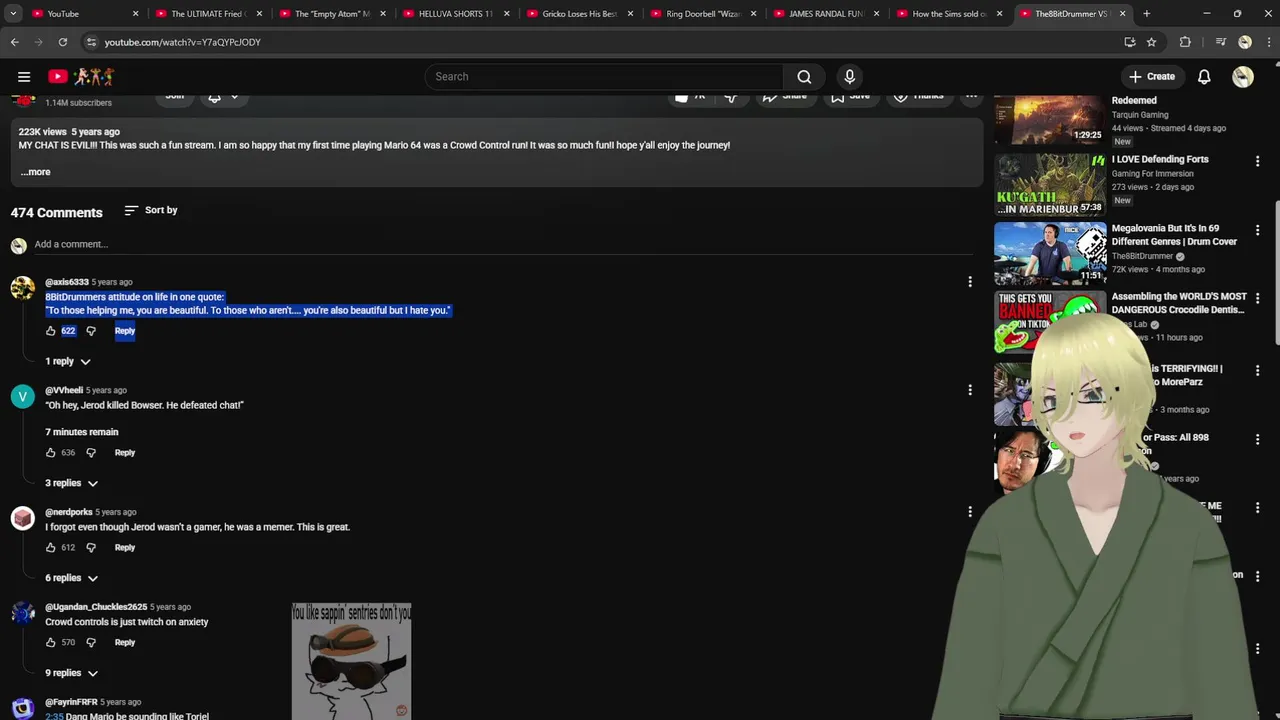Dislike the @VVheeli comment
This screenshot has height=720, width=1280.
coord(91,453)
